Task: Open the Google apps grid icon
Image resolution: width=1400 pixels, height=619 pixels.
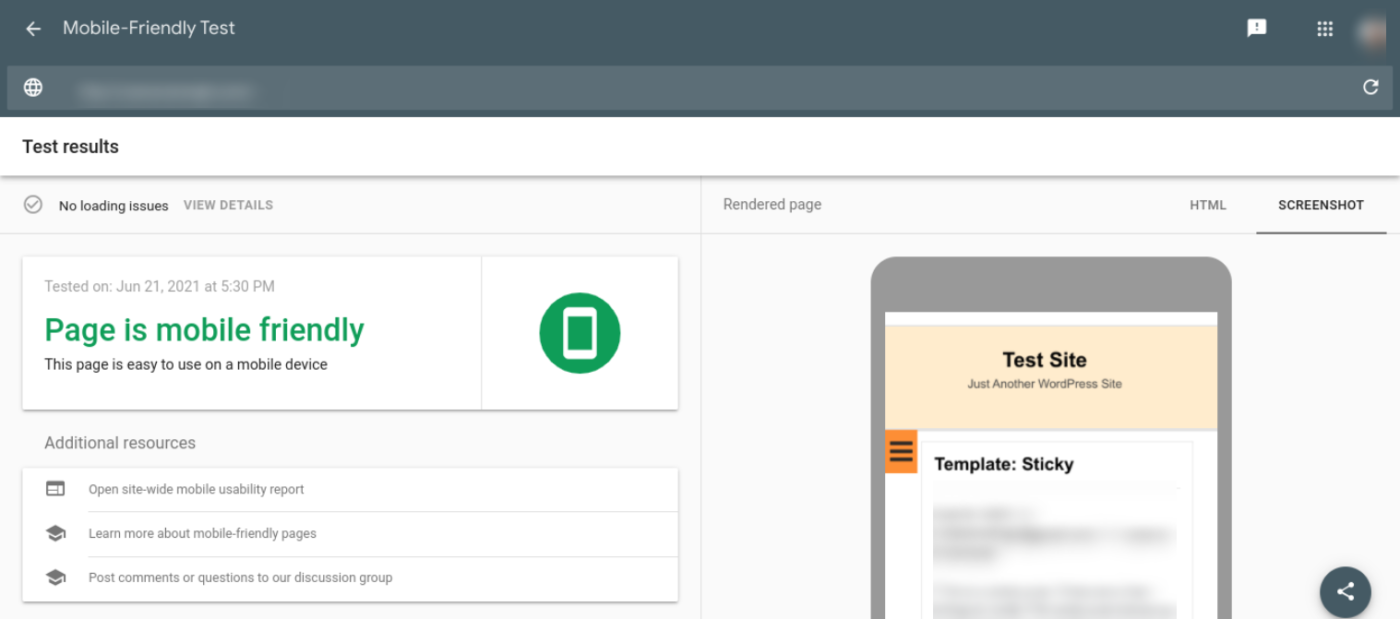Action: pyautogui.click(x=1325, y=29)
